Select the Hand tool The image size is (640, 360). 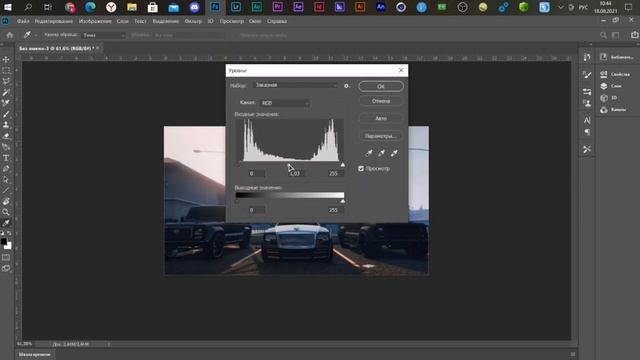pyautogui.click(x=6, y=201)
